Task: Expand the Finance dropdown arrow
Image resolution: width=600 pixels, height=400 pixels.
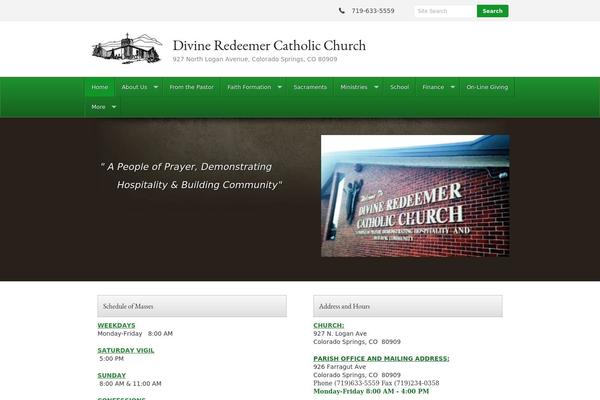Action: click(x=453, y=87)
